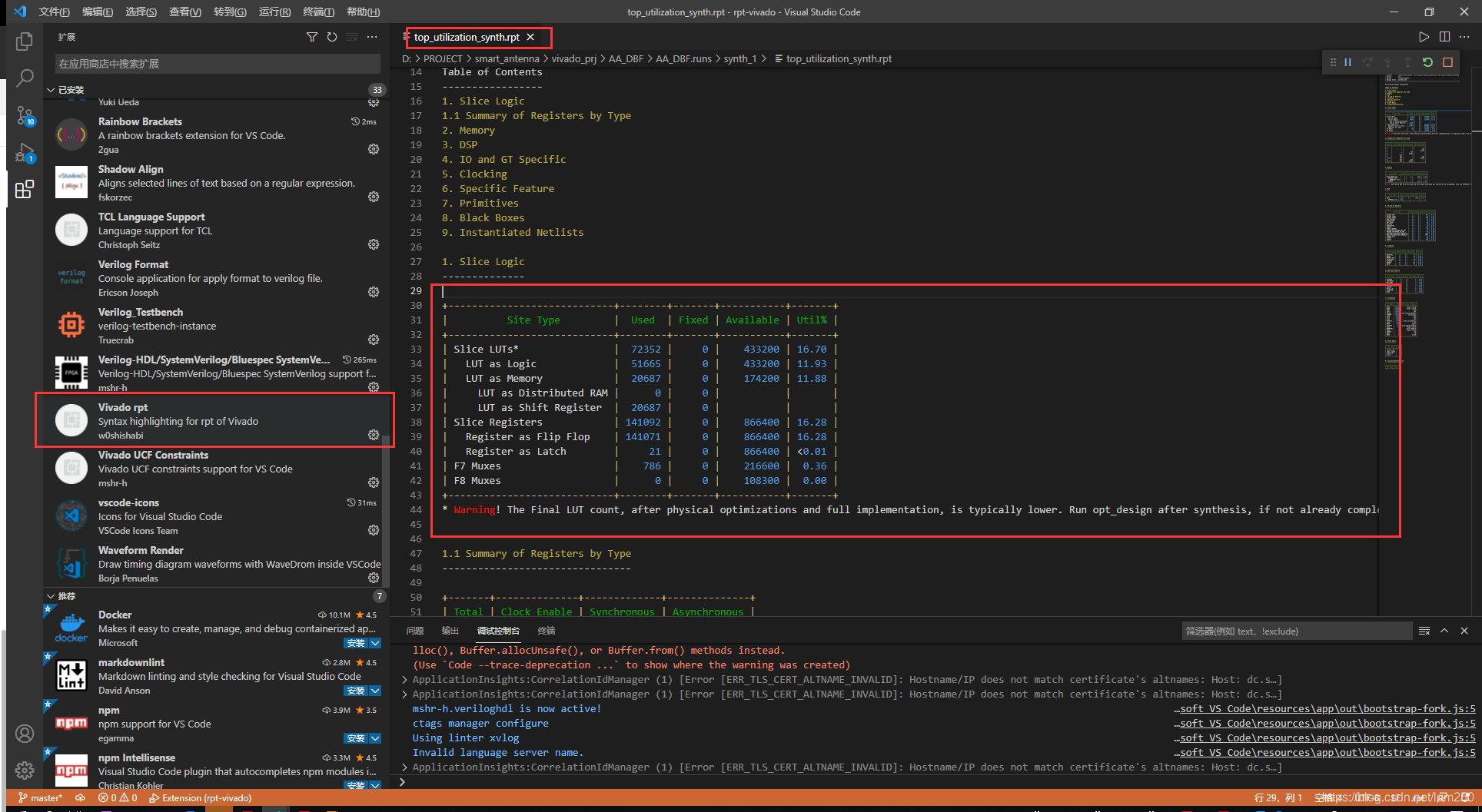Click the debug console filter input
This screenshot has width=1482, height=812.
click(1296, 631)
